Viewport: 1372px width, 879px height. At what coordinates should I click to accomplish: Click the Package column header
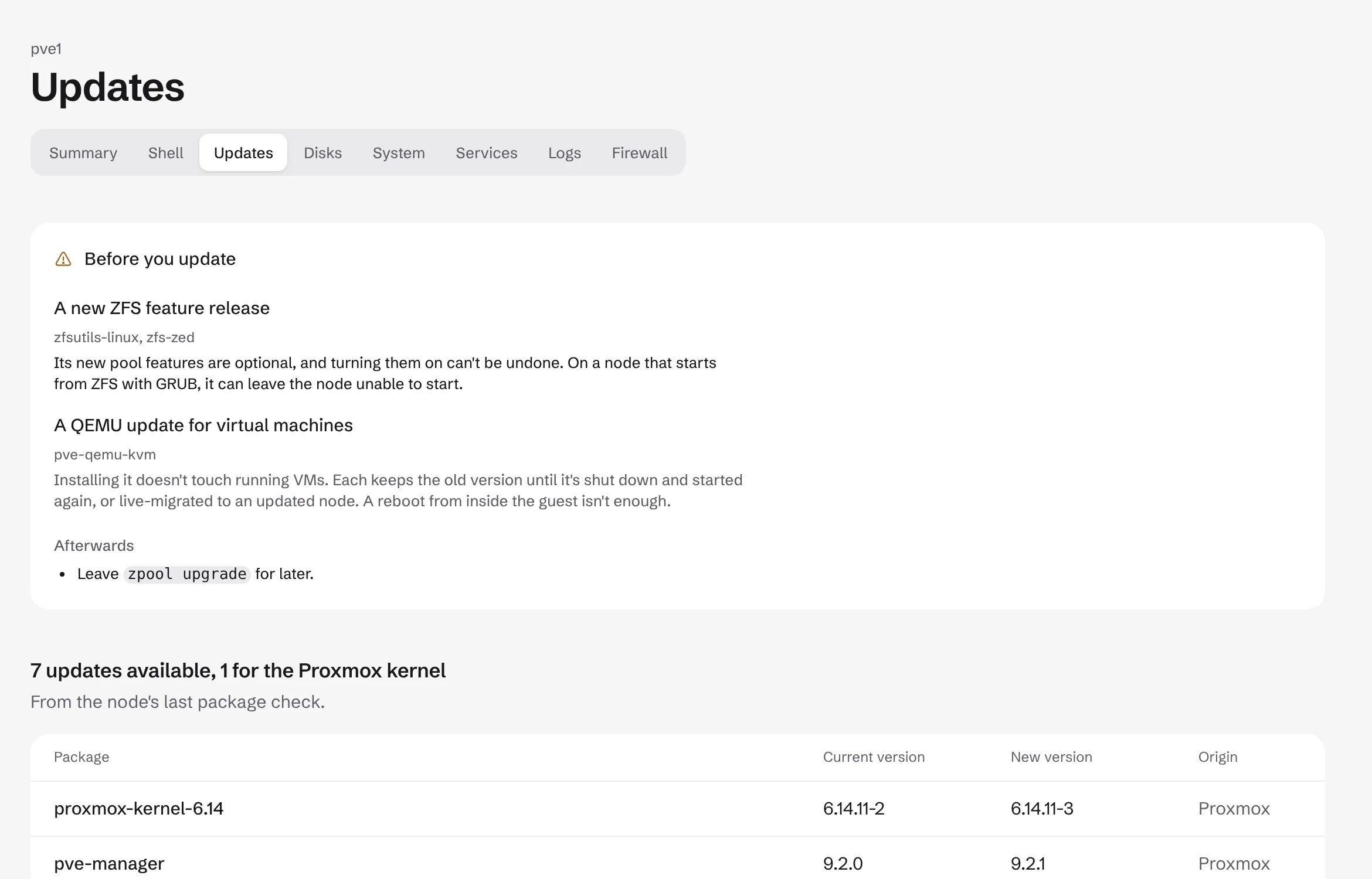tap(81, 757)
